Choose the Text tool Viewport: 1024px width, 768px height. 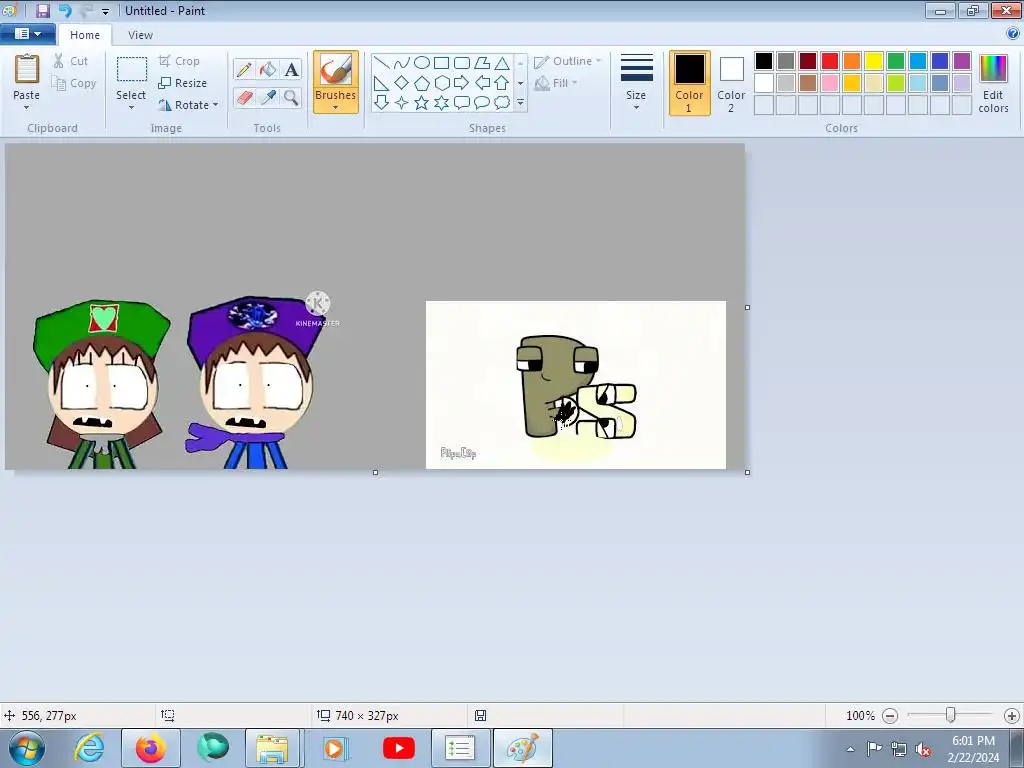click(291, 69)
